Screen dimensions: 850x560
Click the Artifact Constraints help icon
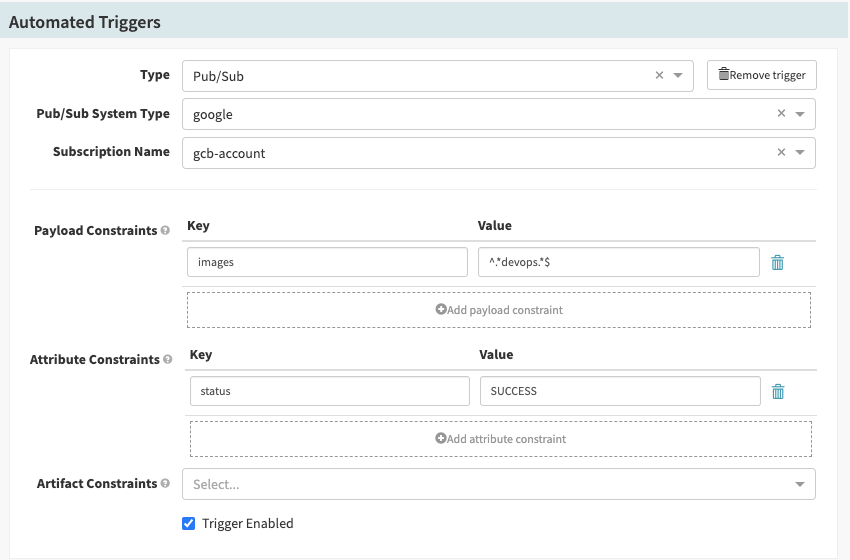click(165, 484)
